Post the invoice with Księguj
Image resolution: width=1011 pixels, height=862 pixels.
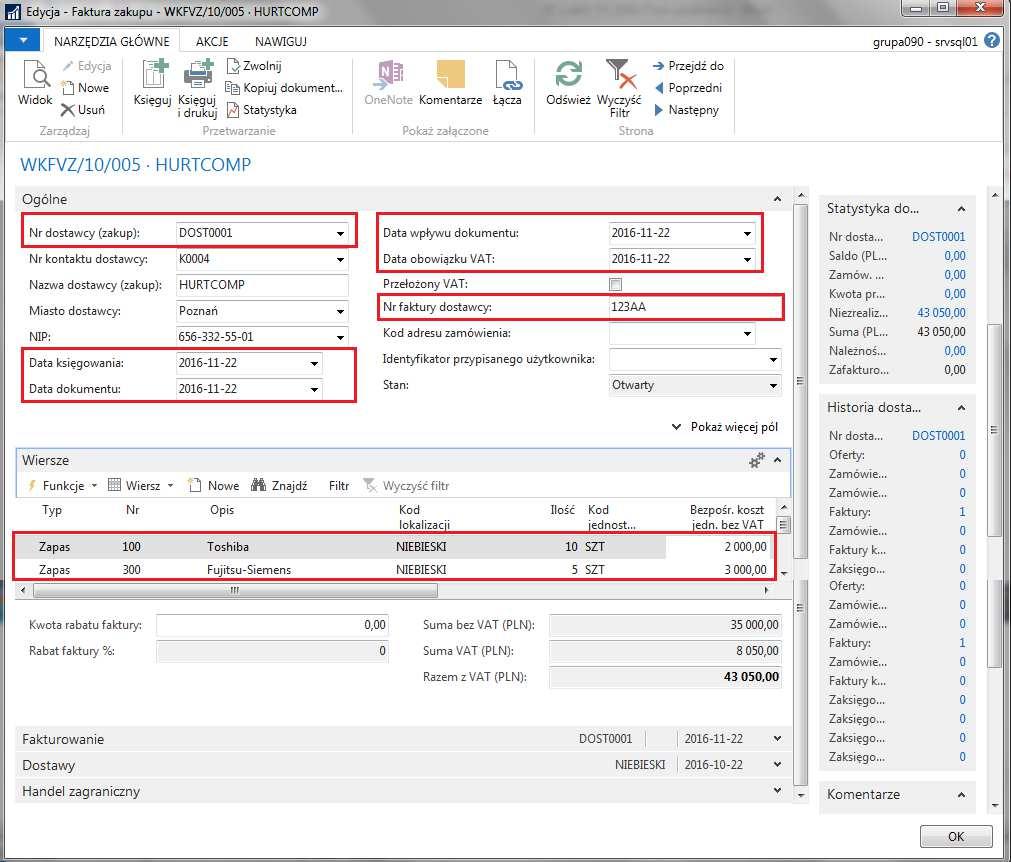[154, 73]
